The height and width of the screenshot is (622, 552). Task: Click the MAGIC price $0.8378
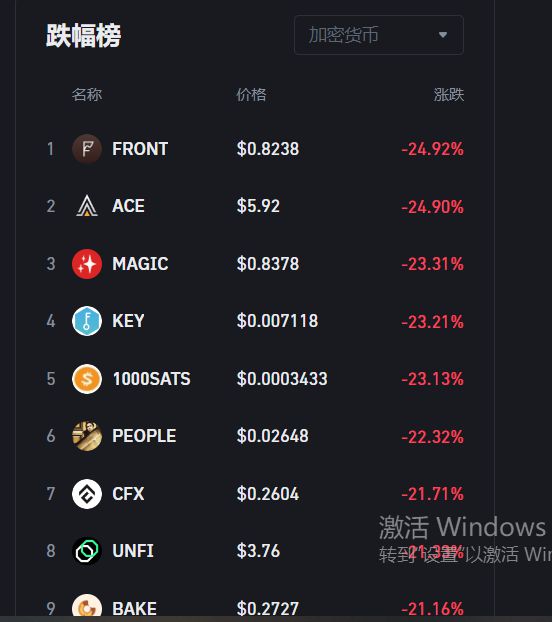coord(268,264)
